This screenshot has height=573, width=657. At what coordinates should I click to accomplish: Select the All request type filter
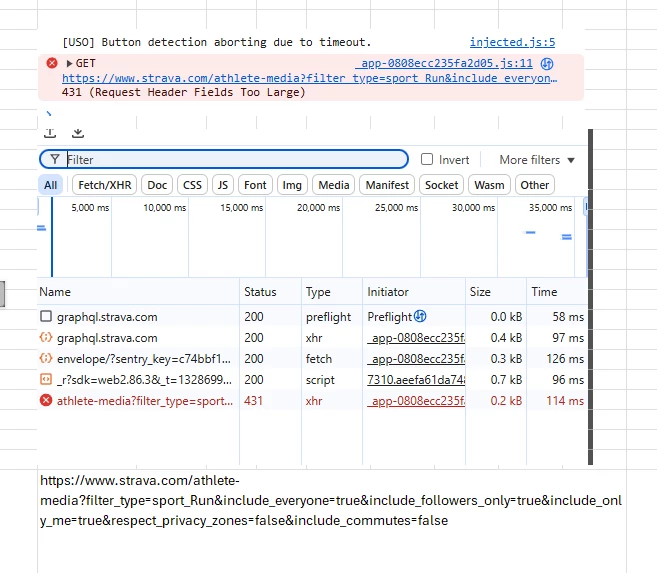(x=51, y=185)
